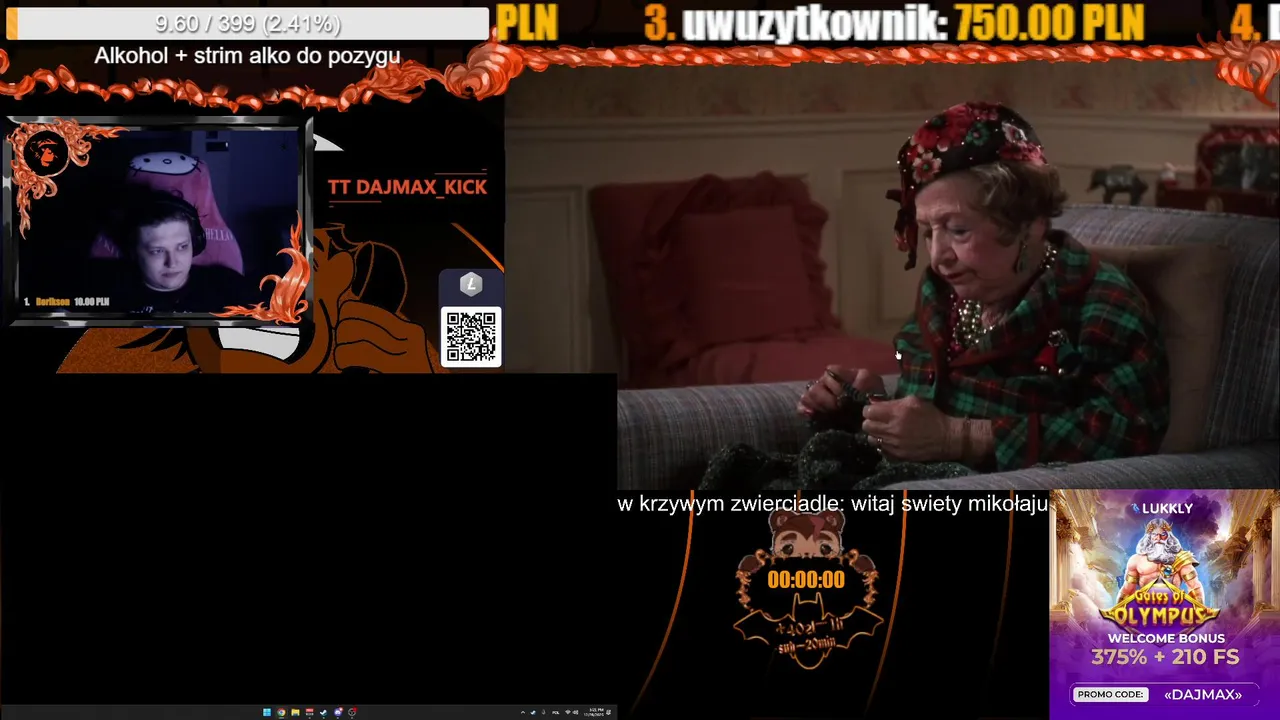Click the donation goal progress bar
1280x720 pixels.
pos(248,23)
